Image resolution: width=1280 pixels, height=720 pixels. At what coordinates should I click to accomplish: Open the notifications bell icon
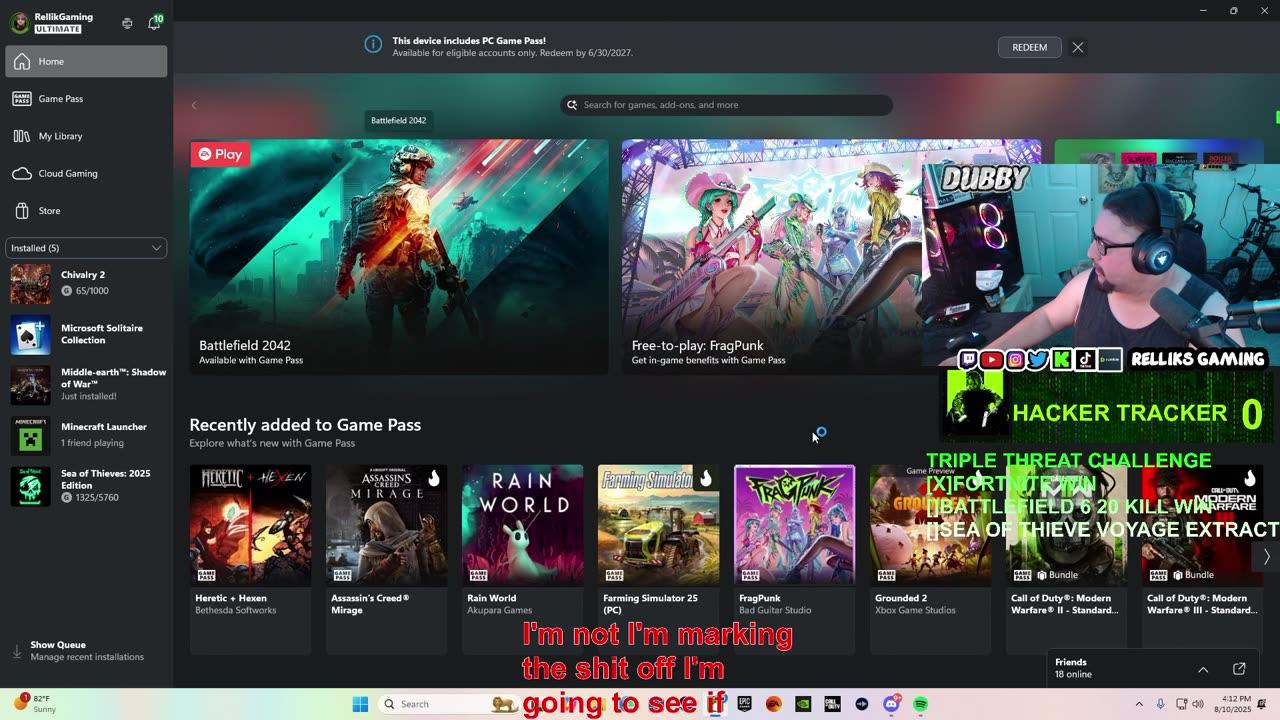click(154, 23)
